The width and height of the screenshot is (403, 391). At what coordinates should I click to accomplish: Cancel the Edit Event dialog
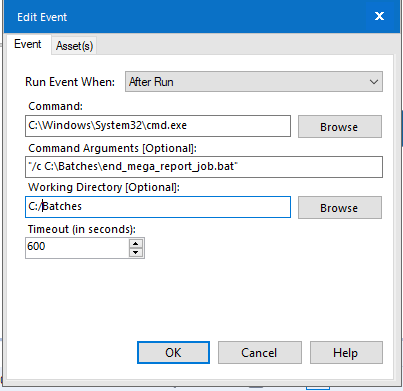[x=260, y=353]
